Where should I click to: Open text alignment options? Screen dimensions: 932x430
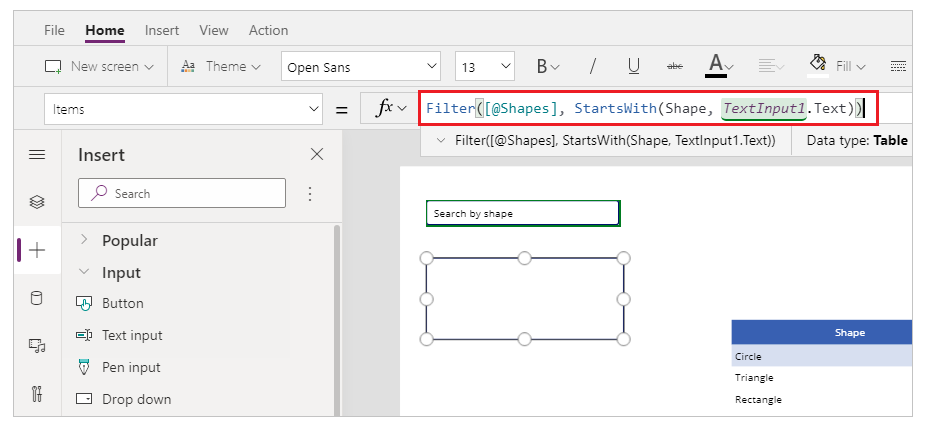tap(772, 67)
